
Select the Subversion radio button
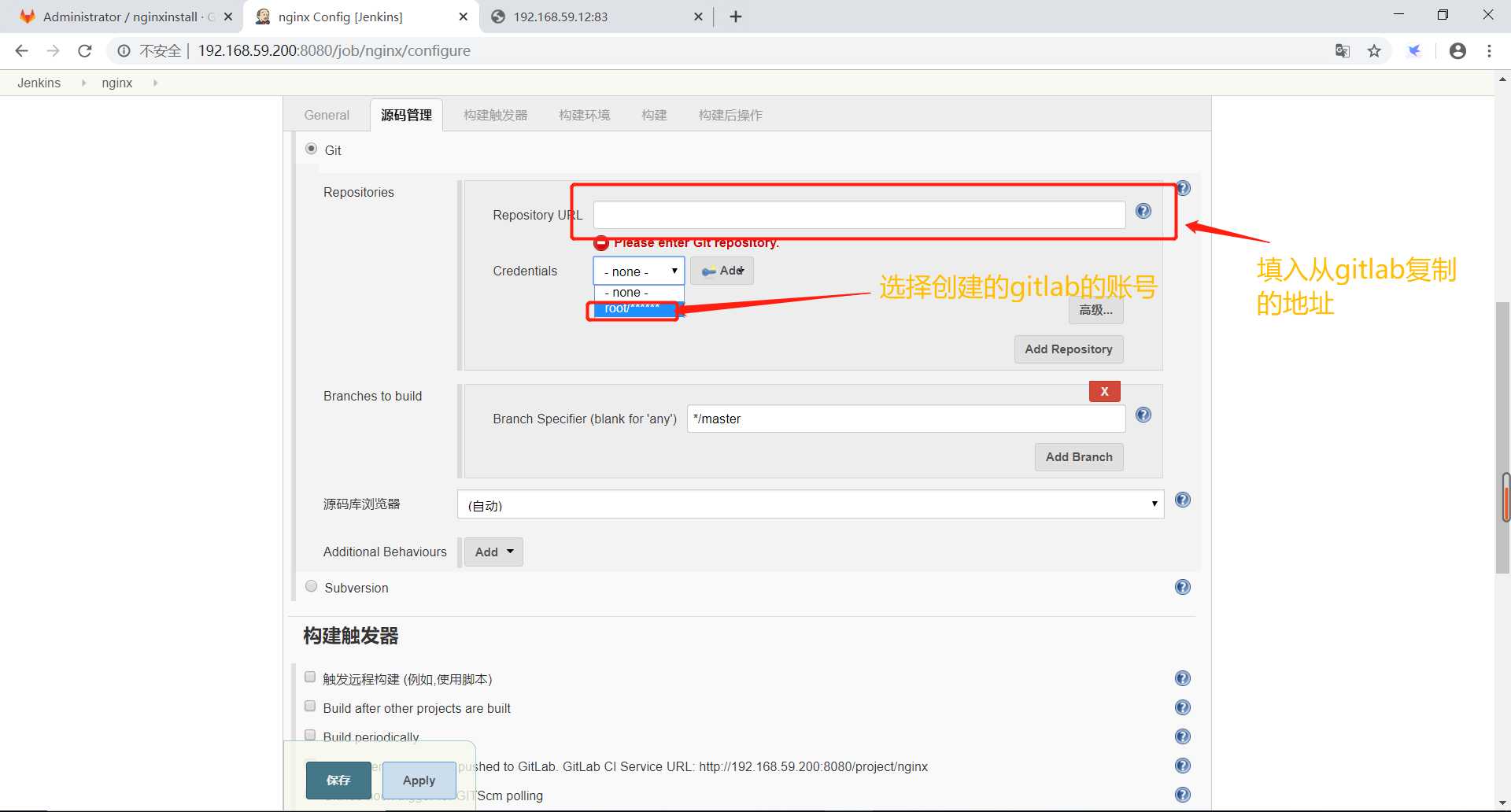(x=312, y=586)
